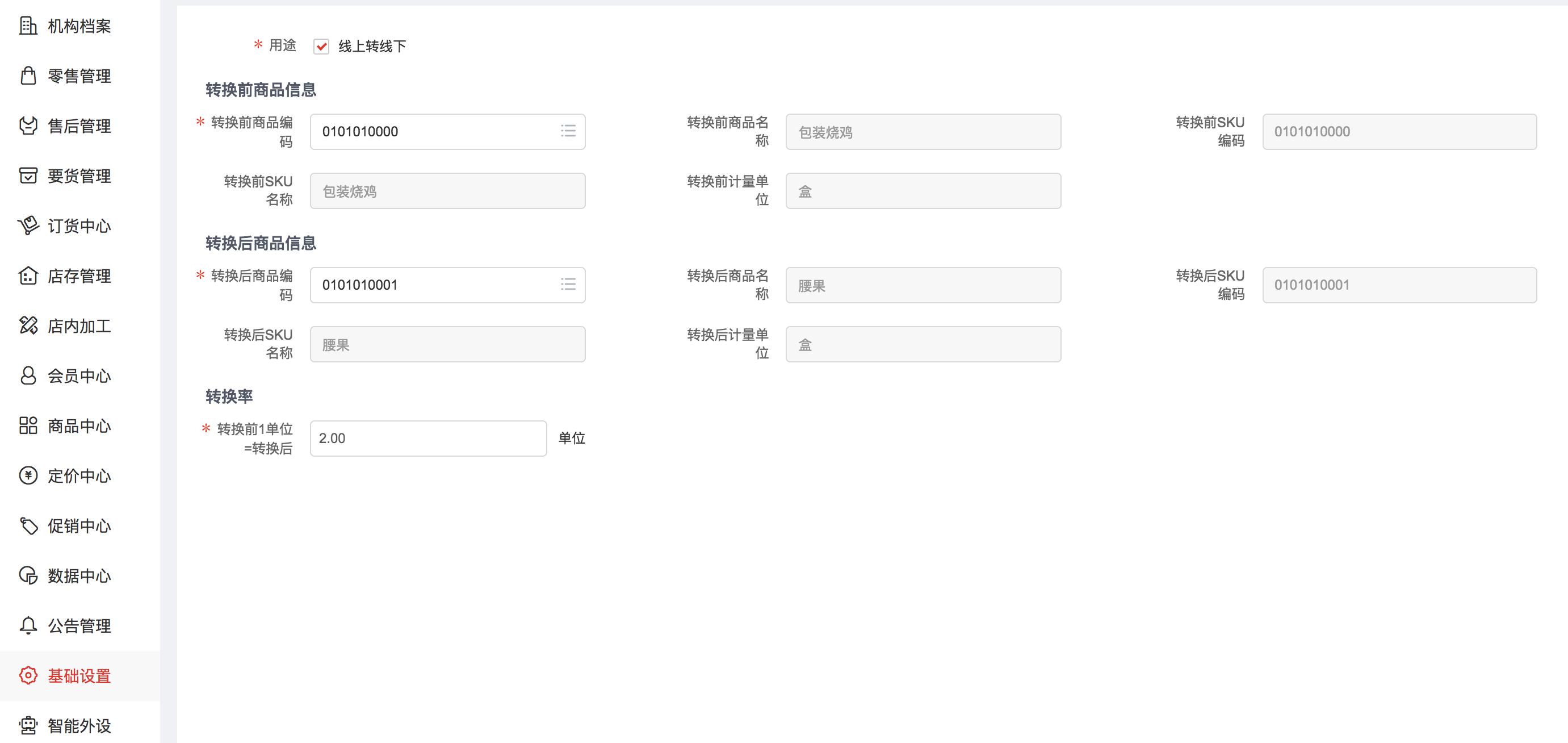Open the 转换后商品编码 list picker icon
This screenshot has width=1568, height=743.
pos(568,285)
